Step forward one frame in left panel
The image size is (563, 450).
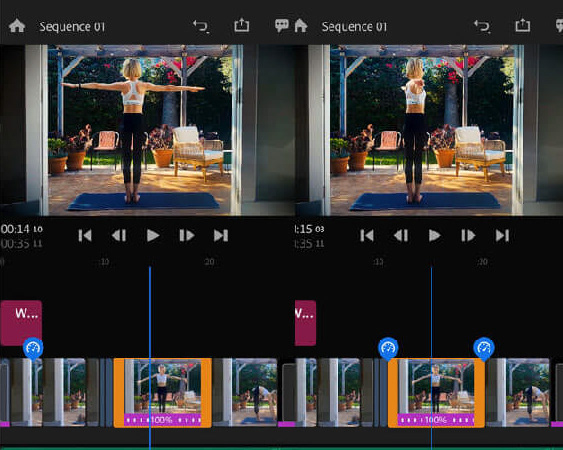[187, 236]
